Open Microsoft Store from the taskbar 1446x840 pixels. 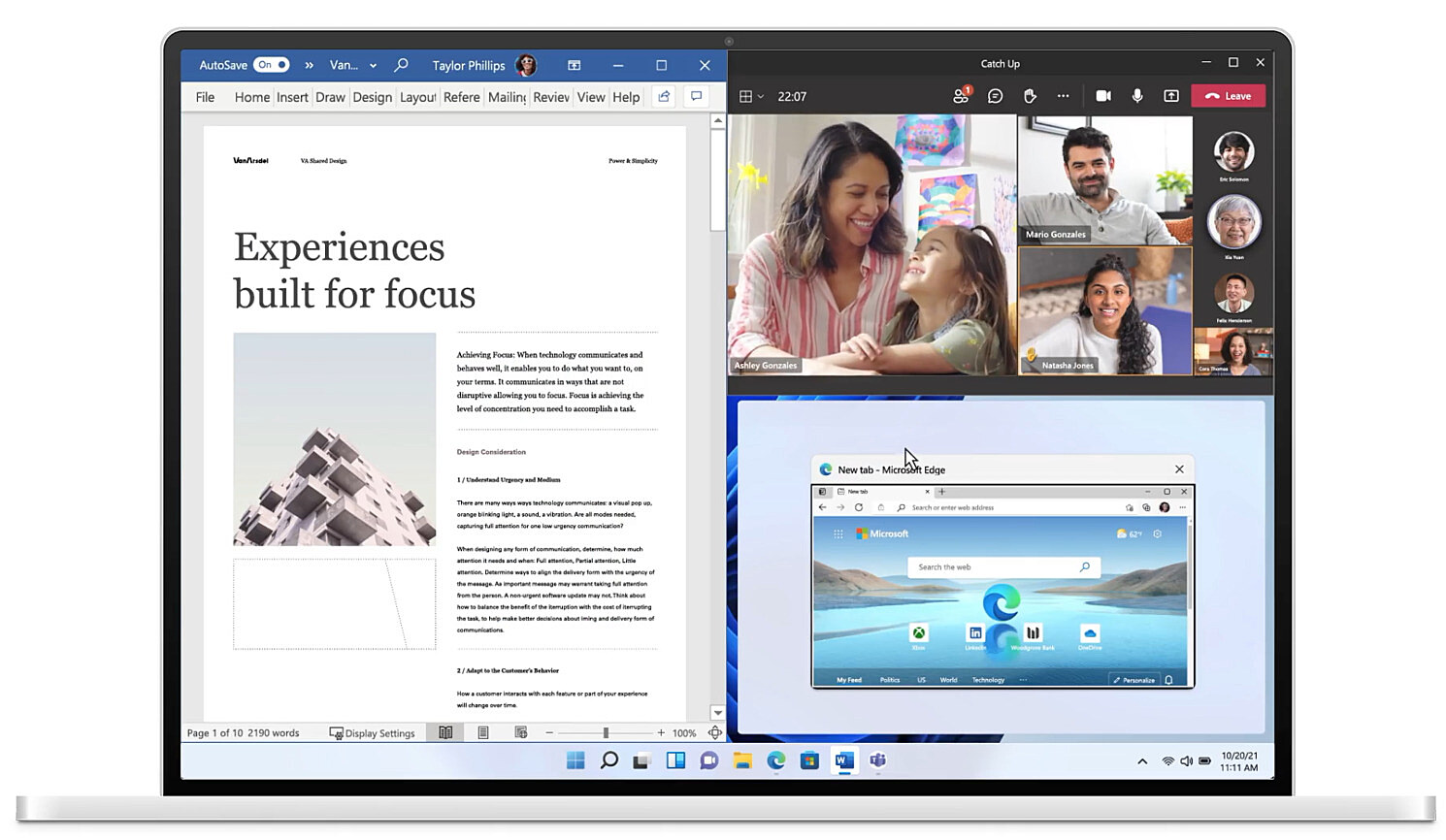(x=809, y=760)
